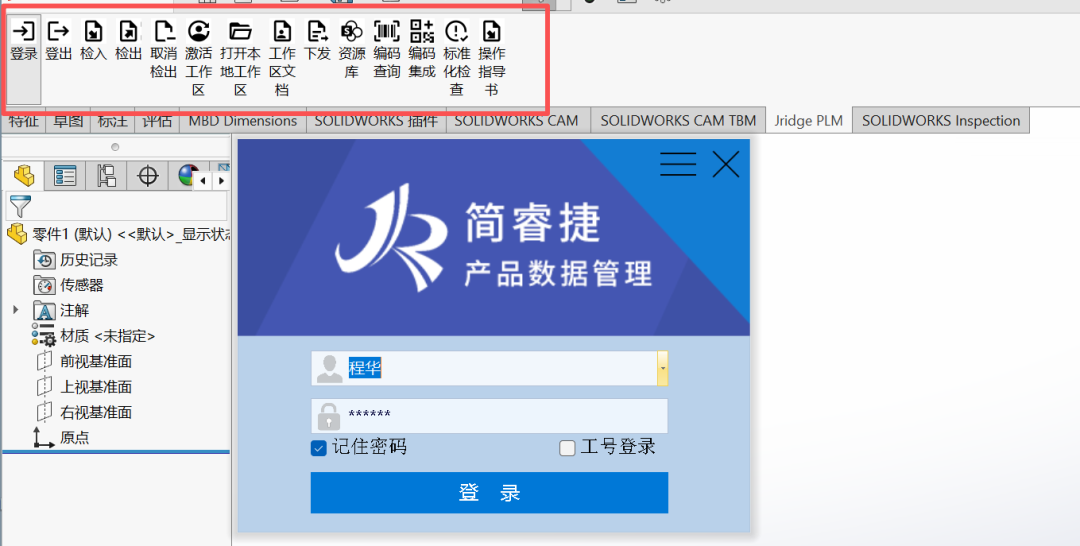Viewport: 1080px width, 546px height.
Task: Select 零件1 (默认) root tree item
Action: click(118, 234)
